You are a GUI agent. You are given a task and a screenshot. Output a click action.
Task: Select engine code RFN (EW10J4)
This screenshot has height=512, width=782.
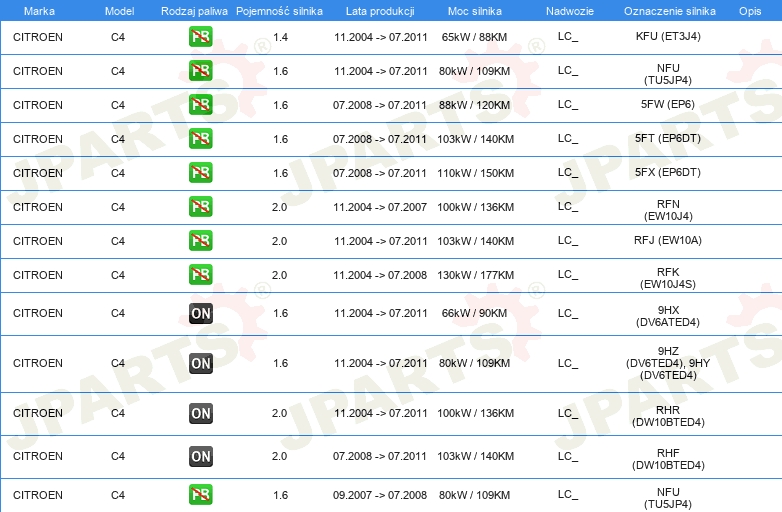tap(668, 210)
